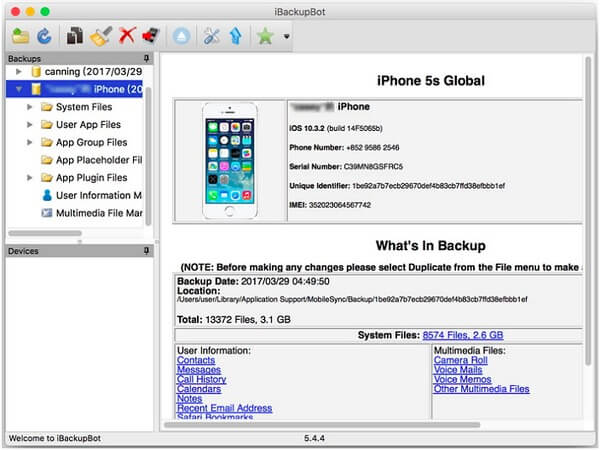Select the highlighted iPhone backup row
600x450 pixels.
pyautogui.click(x=74, y=89)
